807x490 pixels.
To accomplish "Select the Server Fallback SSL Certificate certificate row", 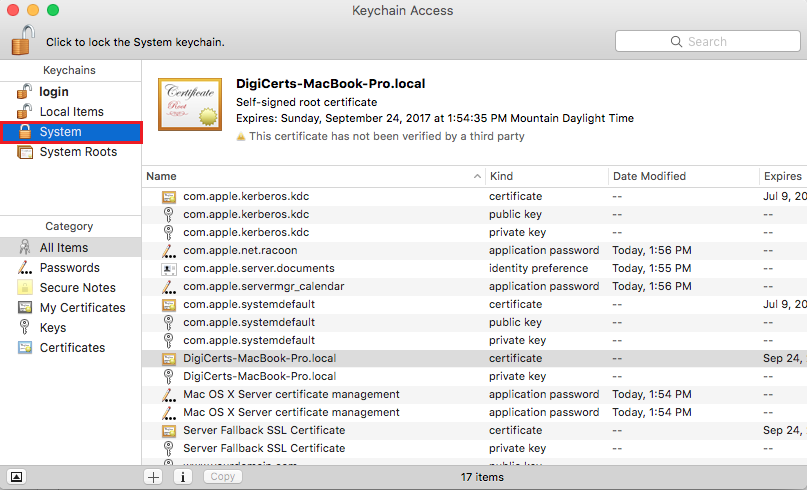I will coord(264,430).
